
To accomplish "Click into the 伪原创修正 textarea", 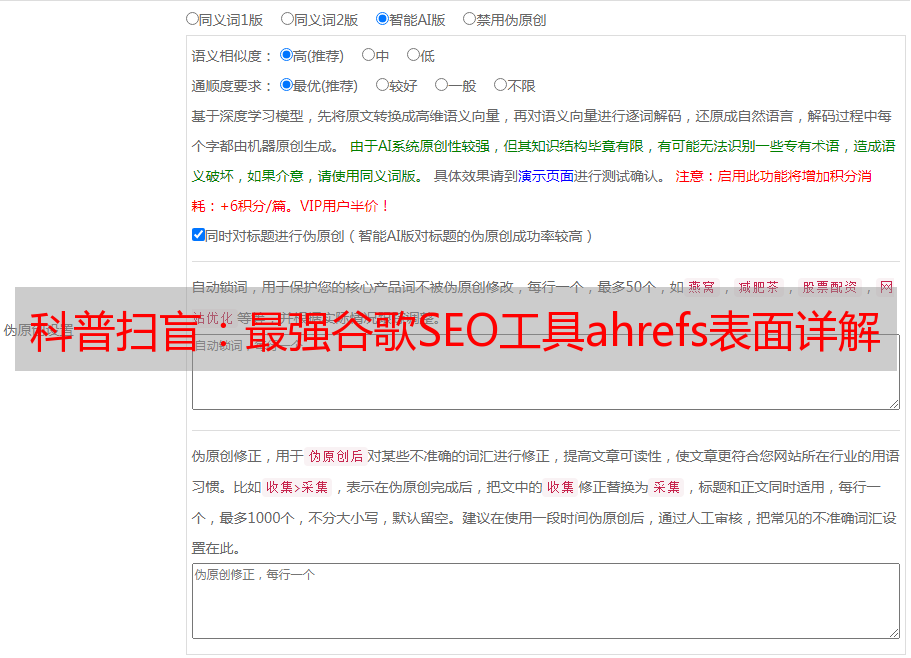I will coord(546,601).
